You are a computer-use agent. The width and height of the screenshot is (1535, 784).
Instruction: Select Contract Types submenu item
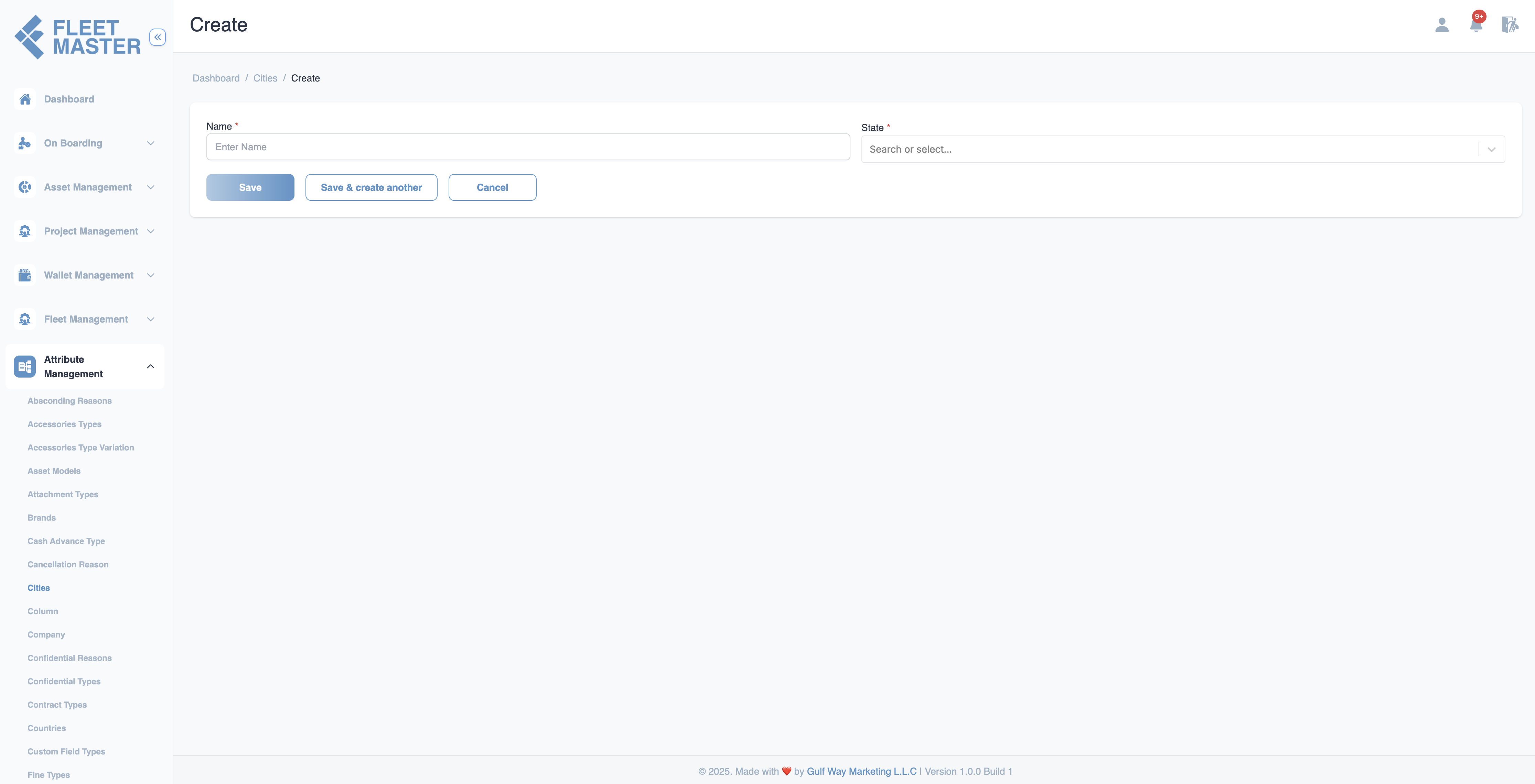pos(57,705)
